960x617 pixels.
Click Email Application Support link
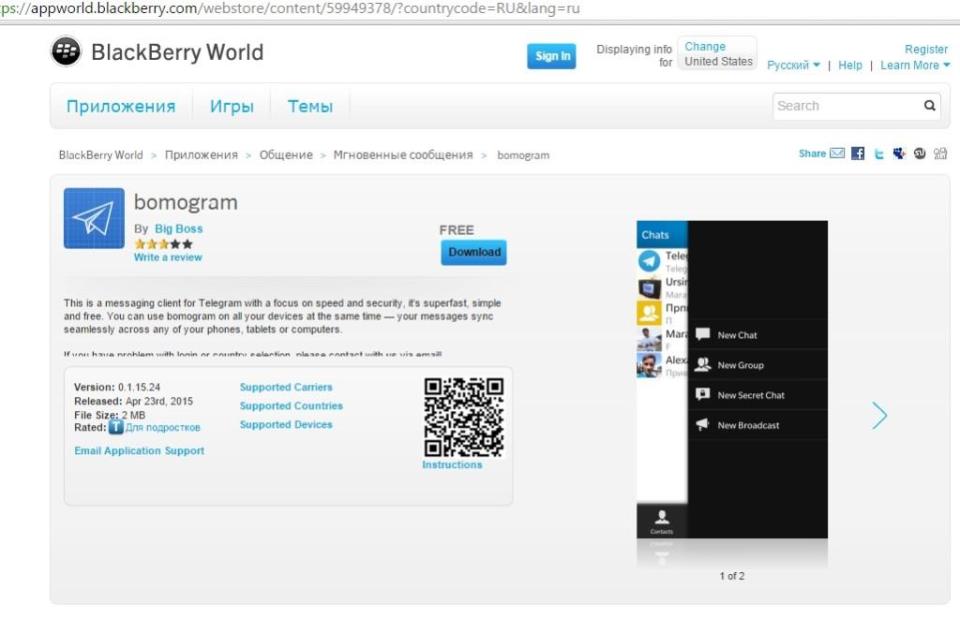tap(139, 451)
